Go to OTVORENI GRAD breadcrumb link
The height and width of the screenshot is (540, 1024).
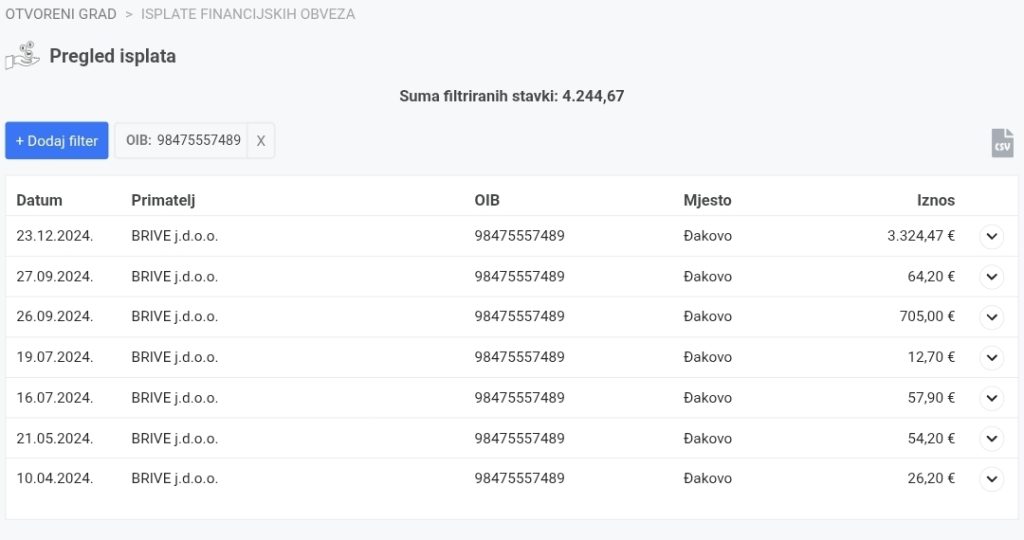coord(61,14)
